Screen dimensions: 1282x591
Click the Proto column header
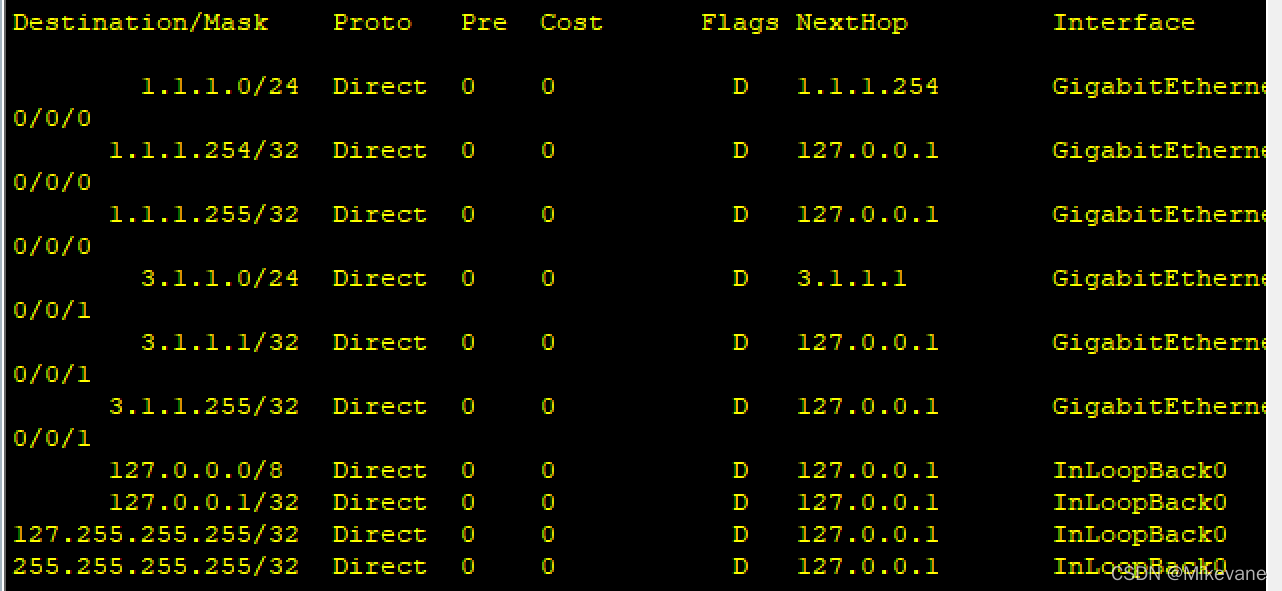tap(372, 23)
